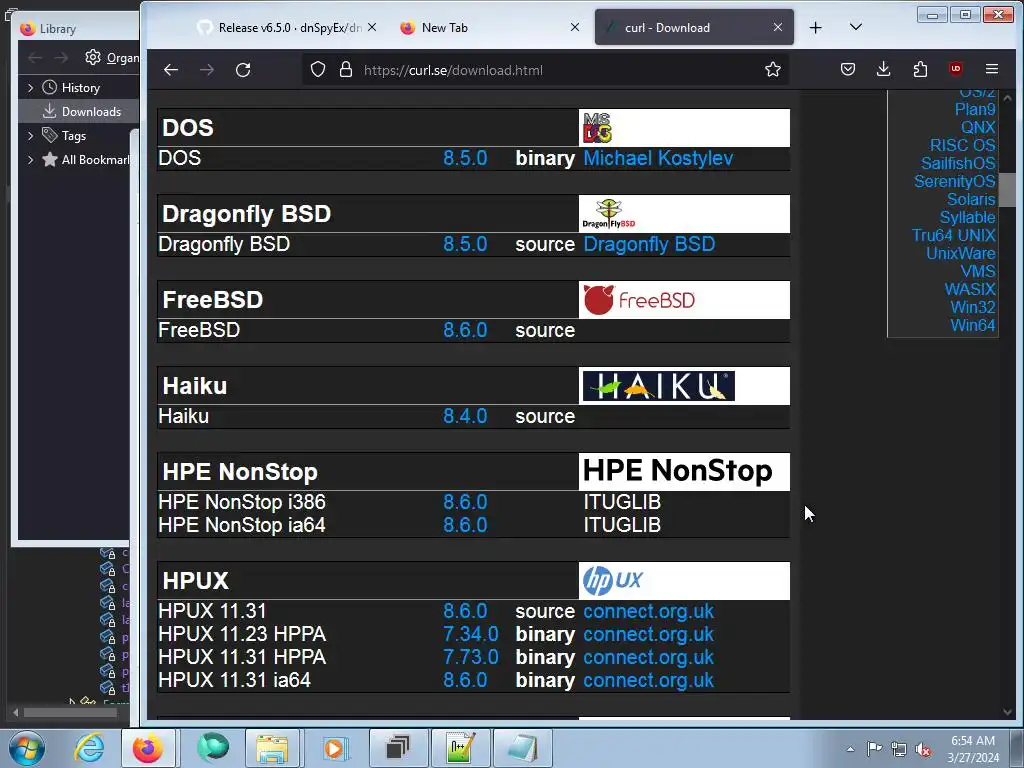
Task: Open the HPUX 11.31 HPPA 7.73.0 link
Action: point(470,657)
